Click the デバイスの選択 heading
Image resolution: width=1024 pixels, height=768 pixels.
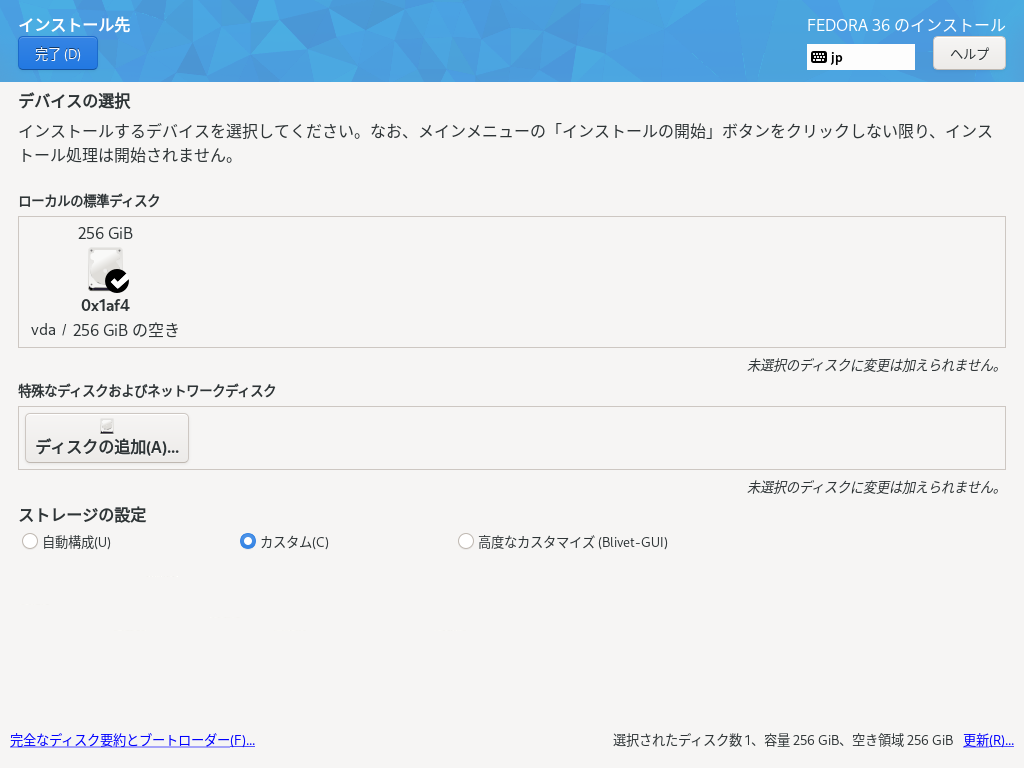point(74,101)
